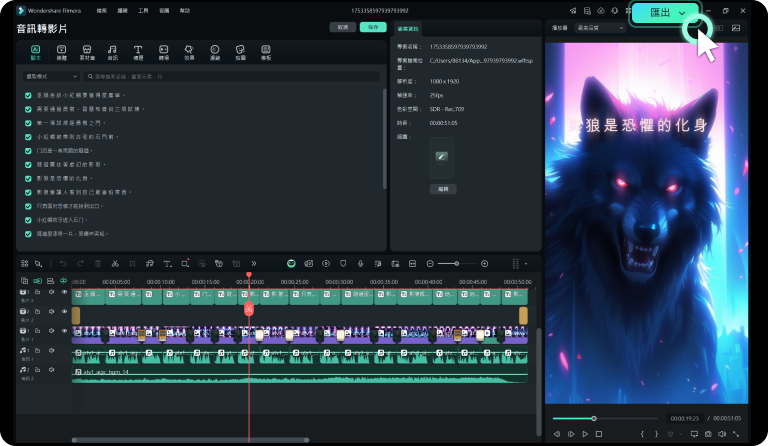Viewport: 768px width, 446px height.
Task: Click the script search input field
Action: pyautogui.click(x=232, y=76)
